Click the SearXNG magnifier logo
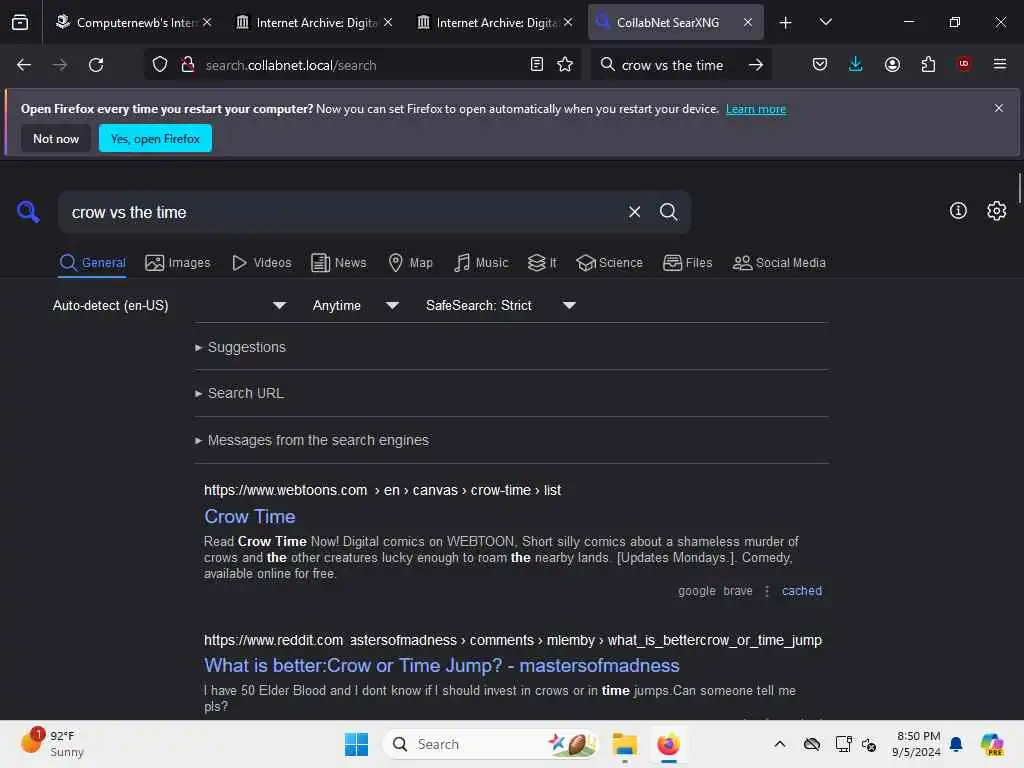This screenshot has height=768, width=1024. pyautogui.click(x=28, y=212)
